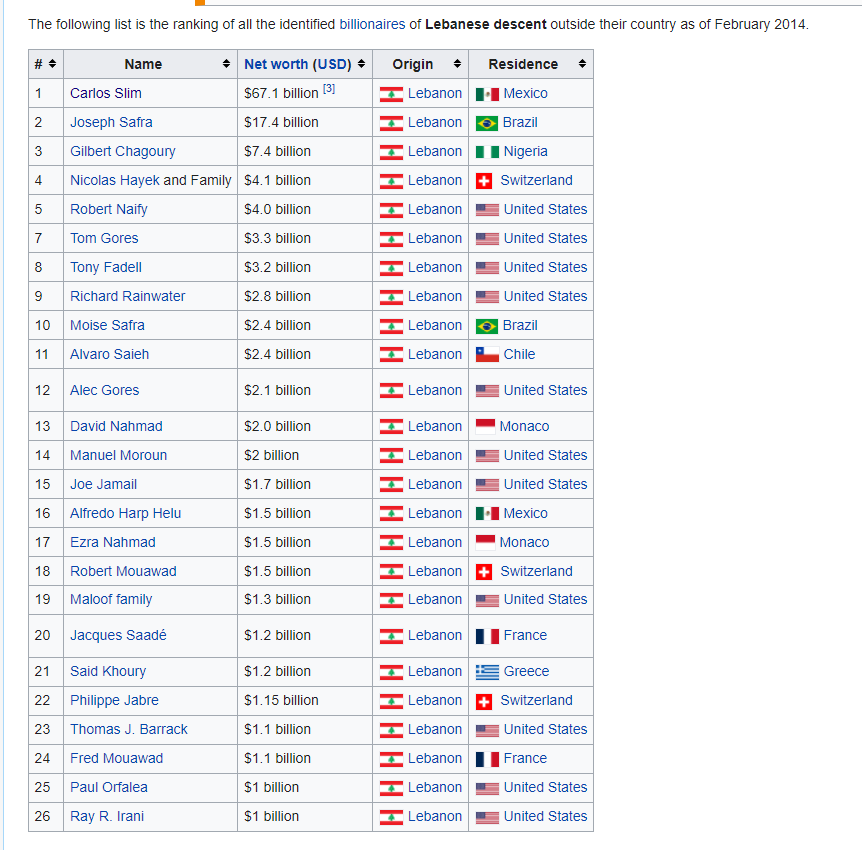This screenshot has height=850, width=862.
Task: Select the $1.15 billion net worth cell
Action: pos(305,700)
